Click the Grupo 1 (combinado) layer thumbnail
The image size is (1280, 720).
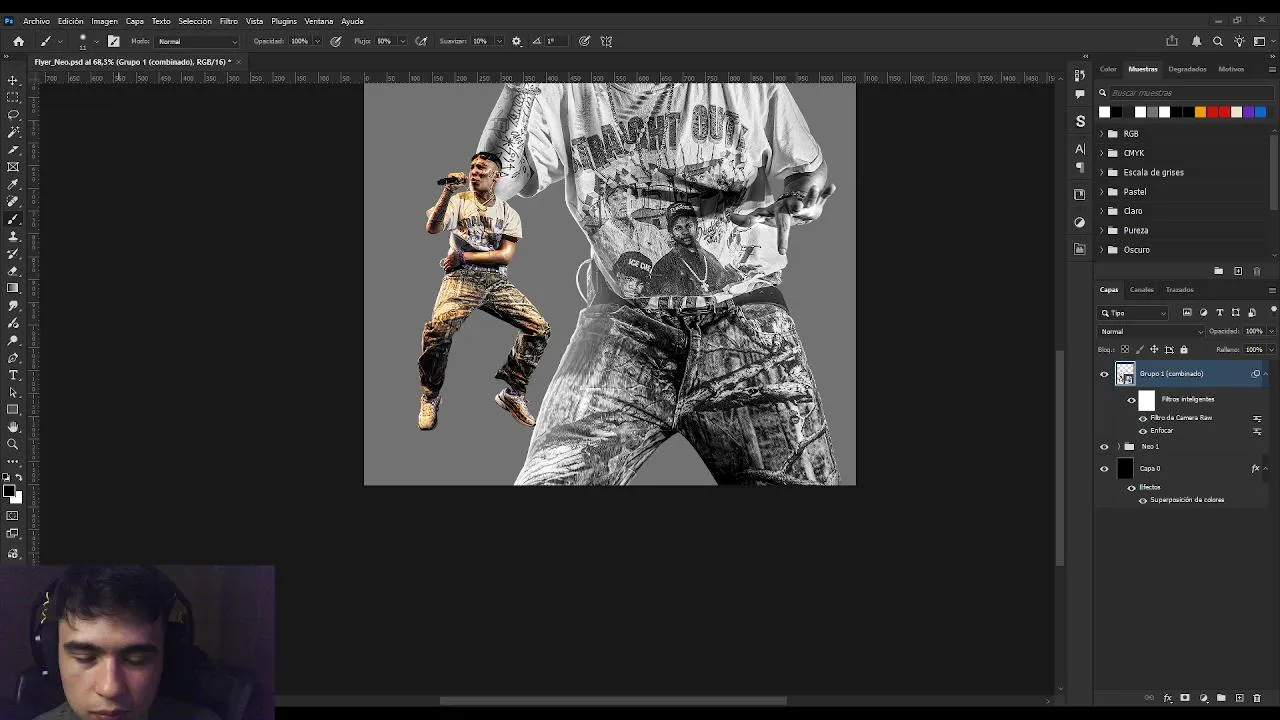tap(1125, 374)
